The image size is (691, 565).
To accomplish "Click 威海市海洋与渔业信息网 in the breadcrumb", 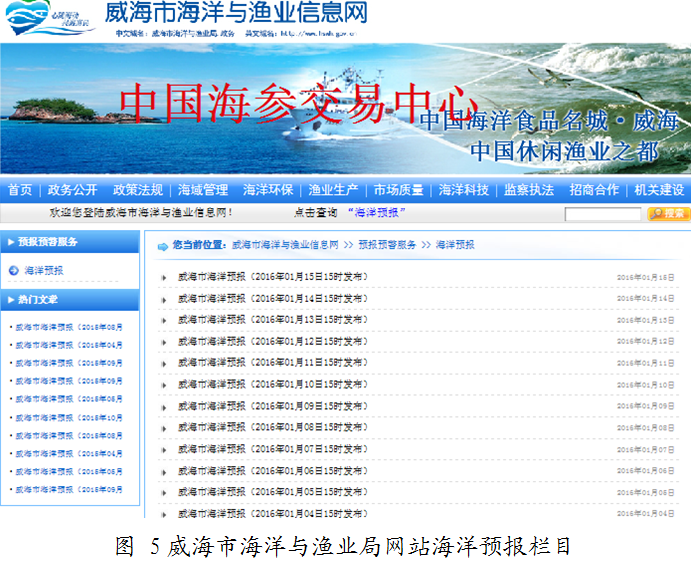I will point(286,244).
